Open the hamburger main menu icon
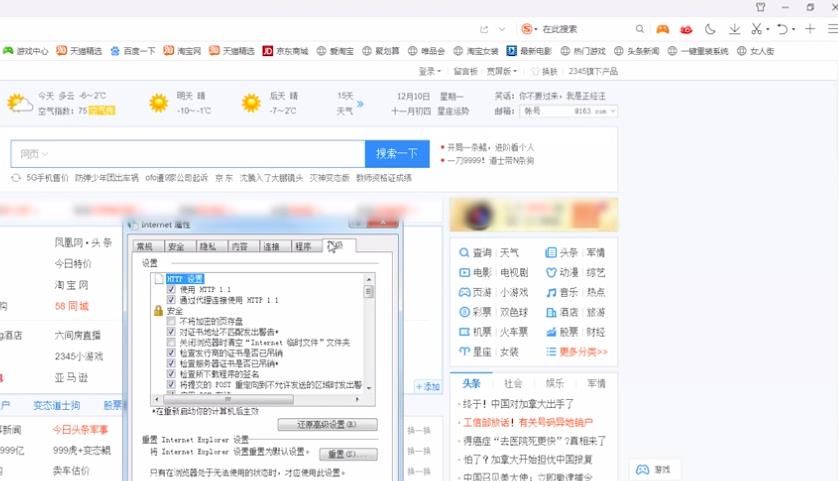 point(833,29)
